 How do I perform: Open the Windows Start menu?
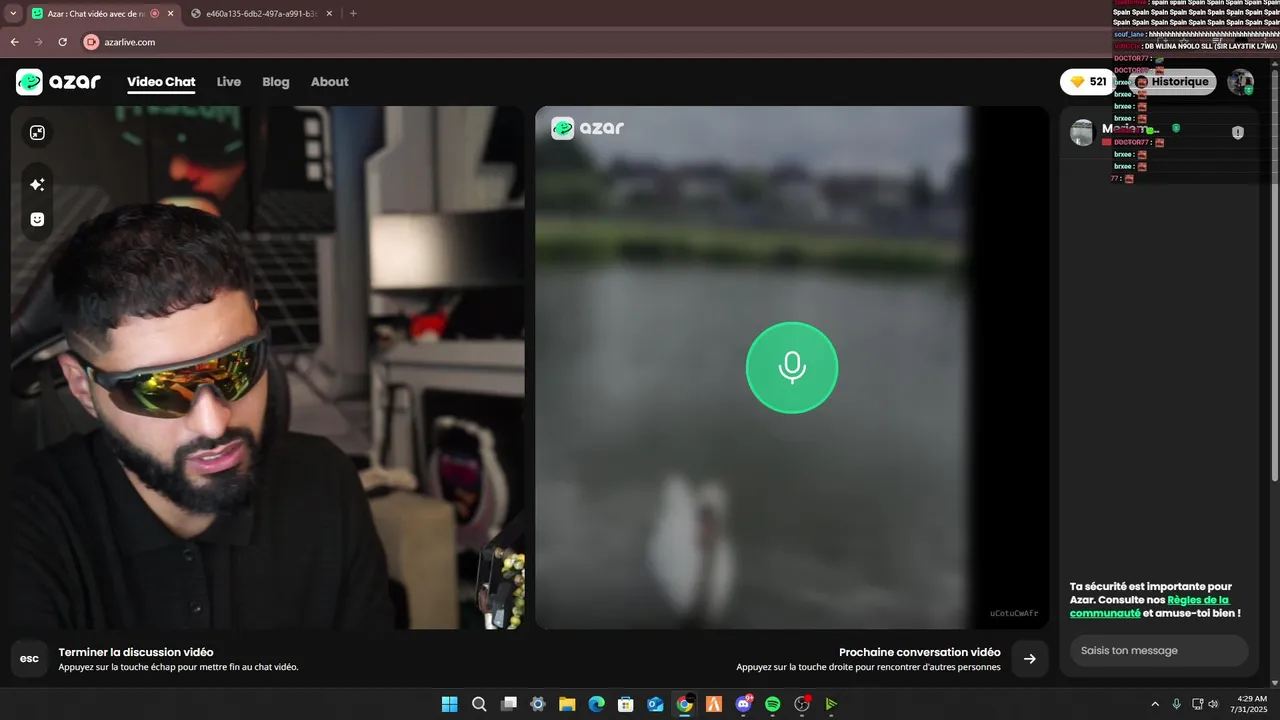tap(450, 704)
